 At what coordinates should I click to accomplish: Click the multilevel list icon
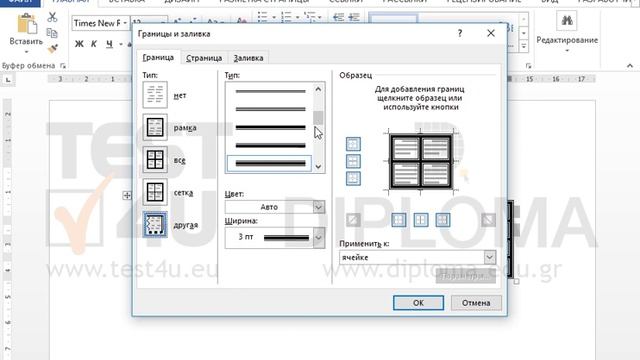point(310,17)
